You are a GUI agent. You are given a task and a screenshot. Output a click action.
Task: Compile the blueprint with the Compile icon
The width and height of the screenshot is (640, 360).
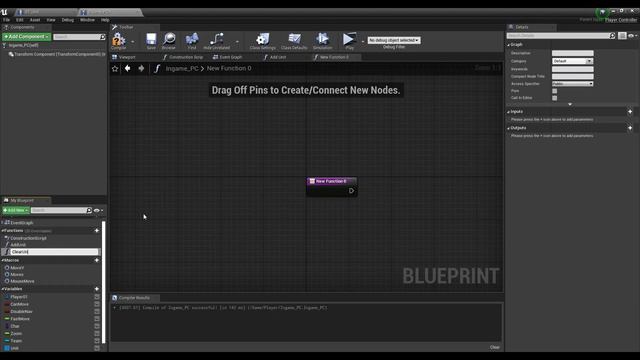click(x=119, y=40)
